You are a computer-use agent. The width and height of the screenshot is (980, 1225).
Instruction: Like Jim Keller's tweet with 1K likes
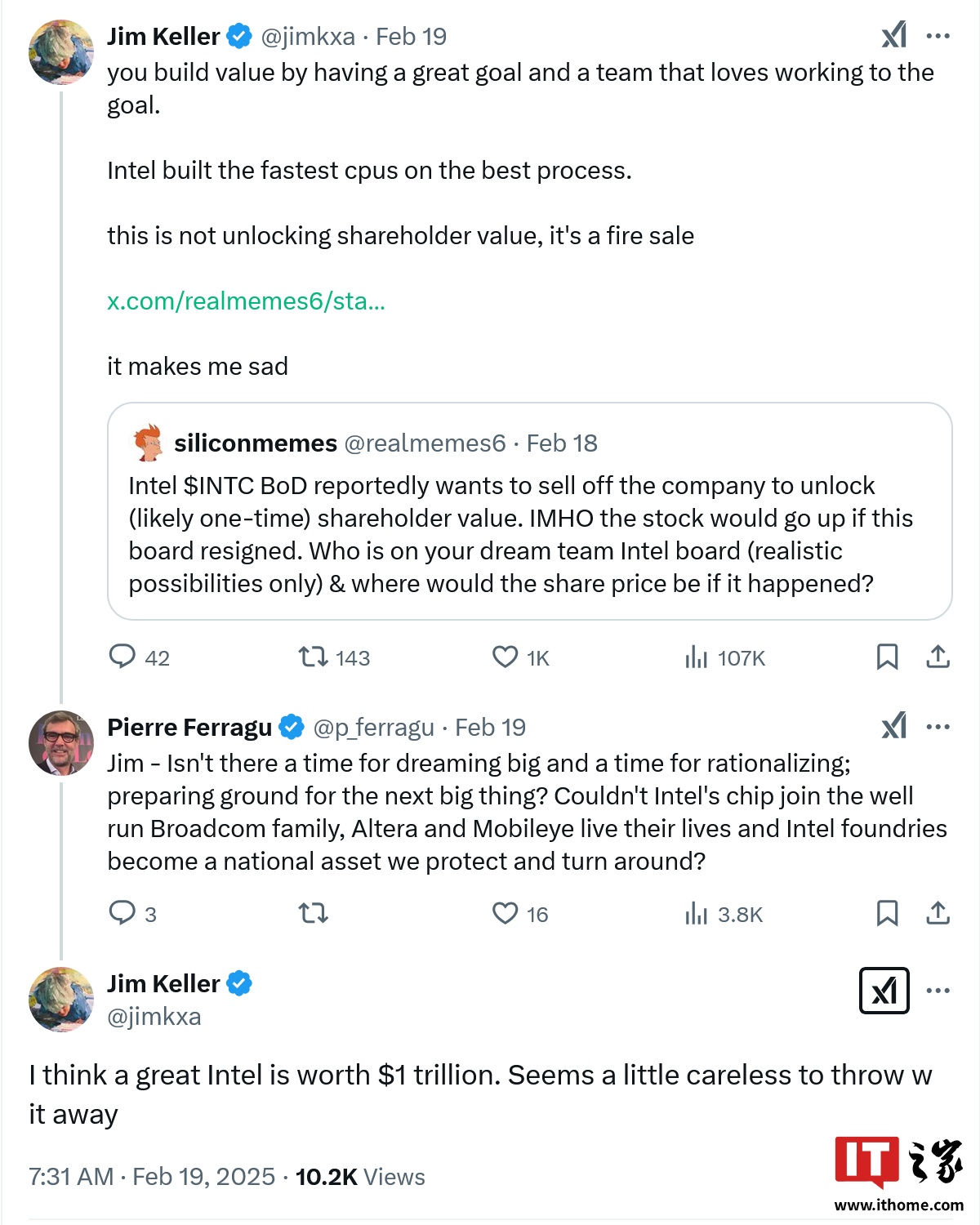click(505, 657)
